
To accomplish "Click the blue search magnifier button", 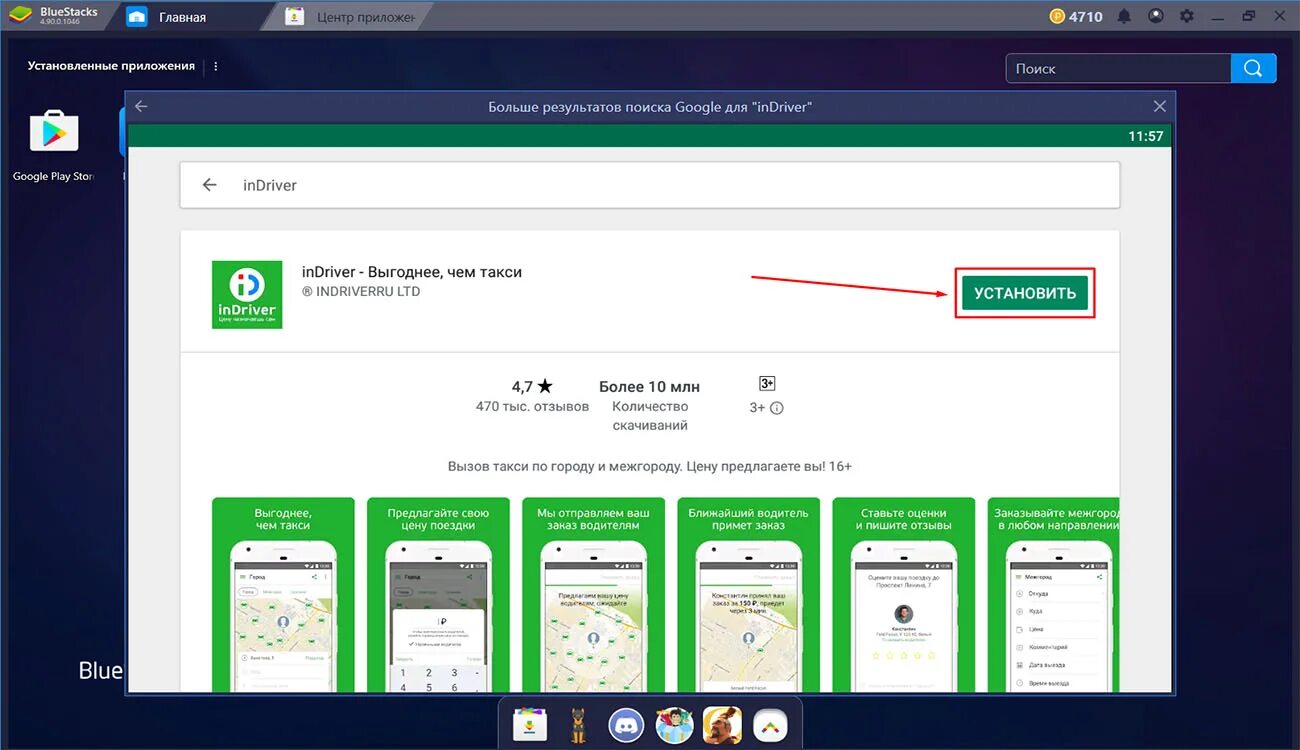I will (x=1254, y=68).
